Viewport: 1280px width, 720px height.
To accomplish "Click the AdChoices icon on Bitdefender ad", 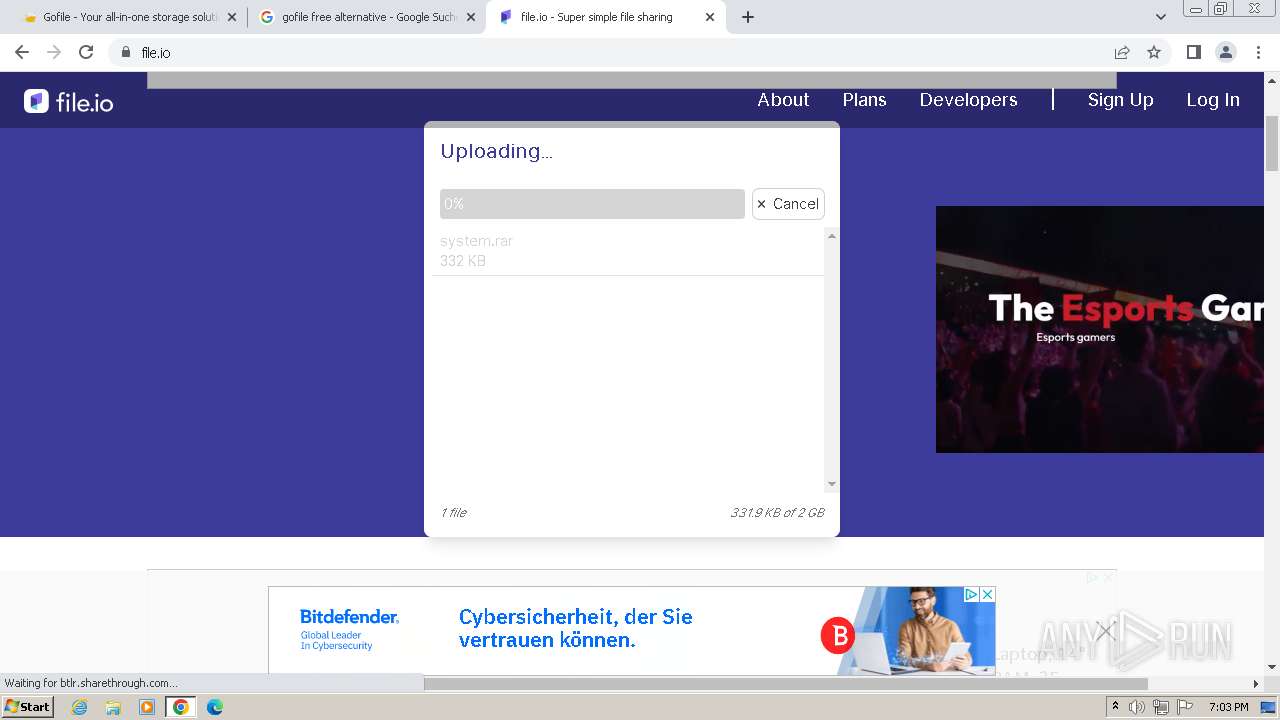I will coord(971,594).
